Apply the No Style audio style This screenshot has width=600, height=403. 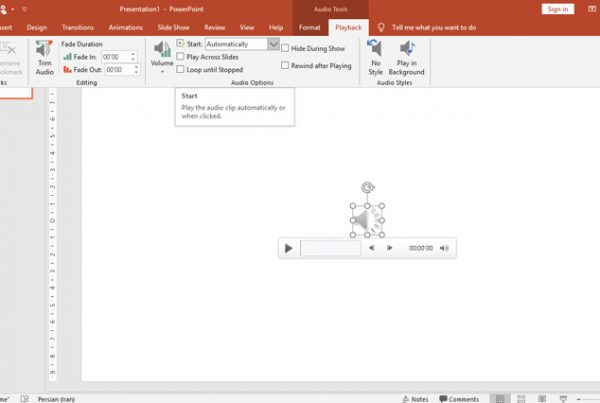[375, 60]
